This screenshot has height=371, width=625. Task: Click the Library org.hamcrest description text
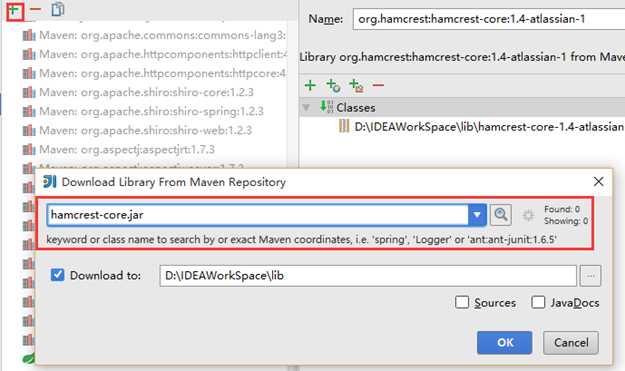(462, 57)
